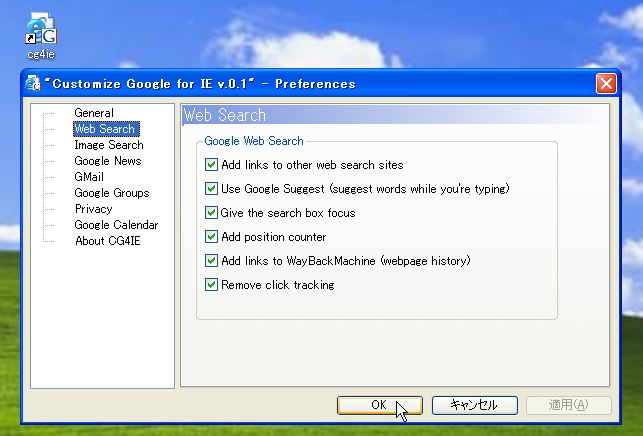The height and width of the screenshot is (436, 643).
Task: Click the Google Web Search group label
Action: [254, 141]
